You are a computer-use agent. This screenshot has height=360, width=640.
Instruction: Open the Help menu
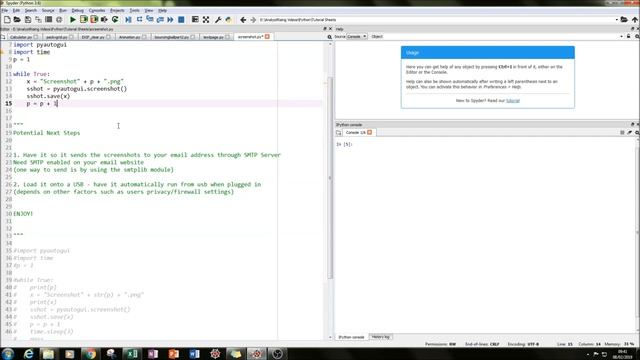pos(162,10)
